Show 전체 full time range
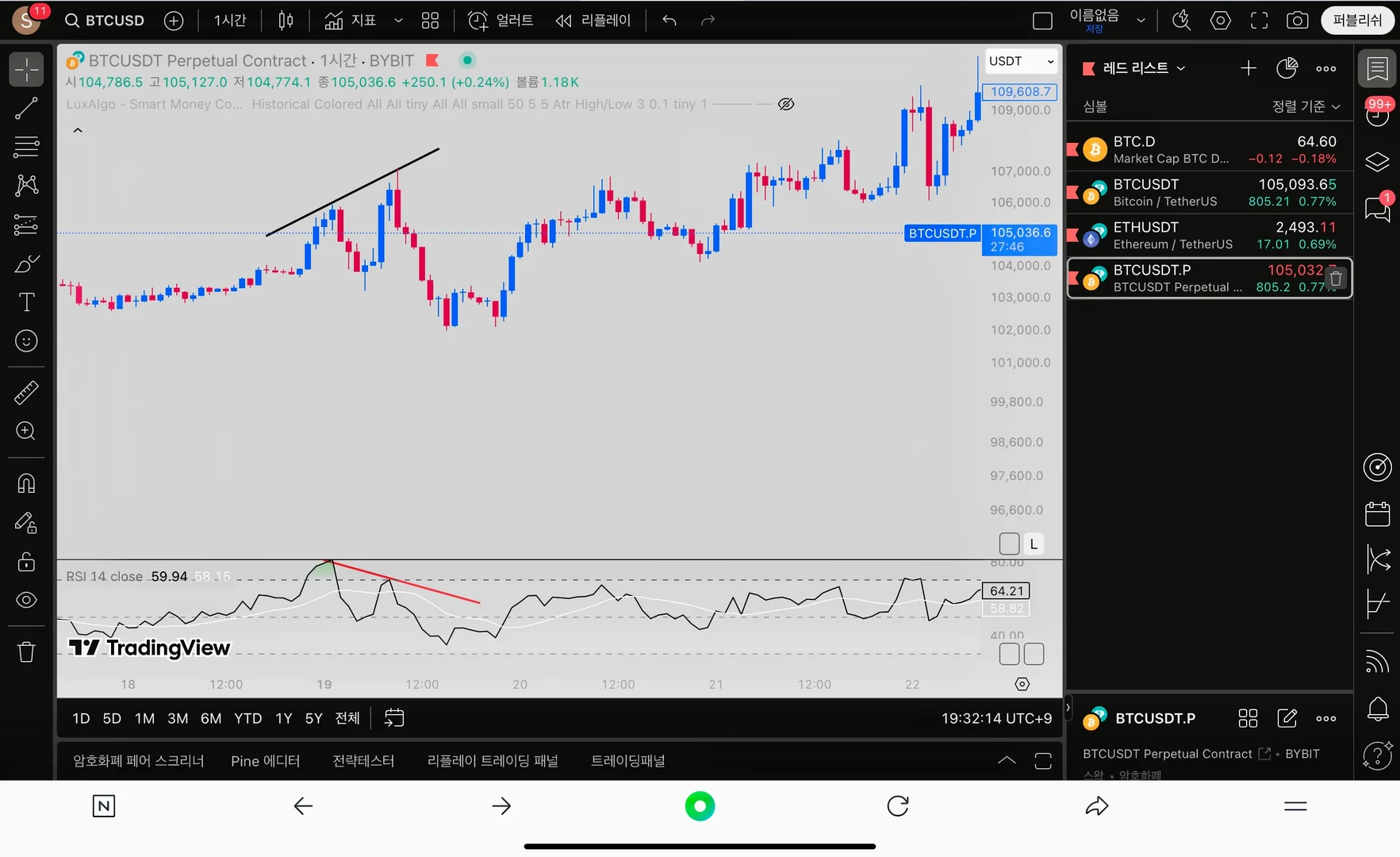Viewport: 1400px width, 857px height. tap(347, 718)
